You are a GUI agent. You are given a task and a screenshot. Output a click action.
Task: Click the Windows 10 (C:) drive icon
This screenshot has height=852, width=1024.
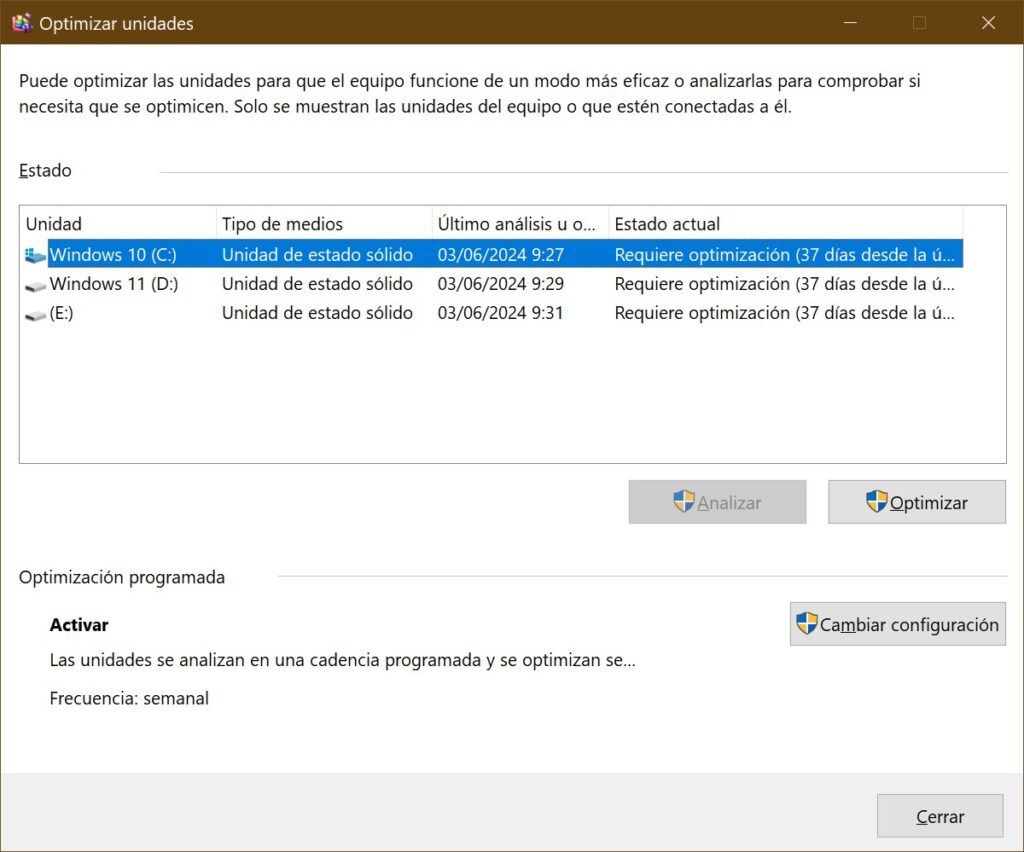click(33, 255)
